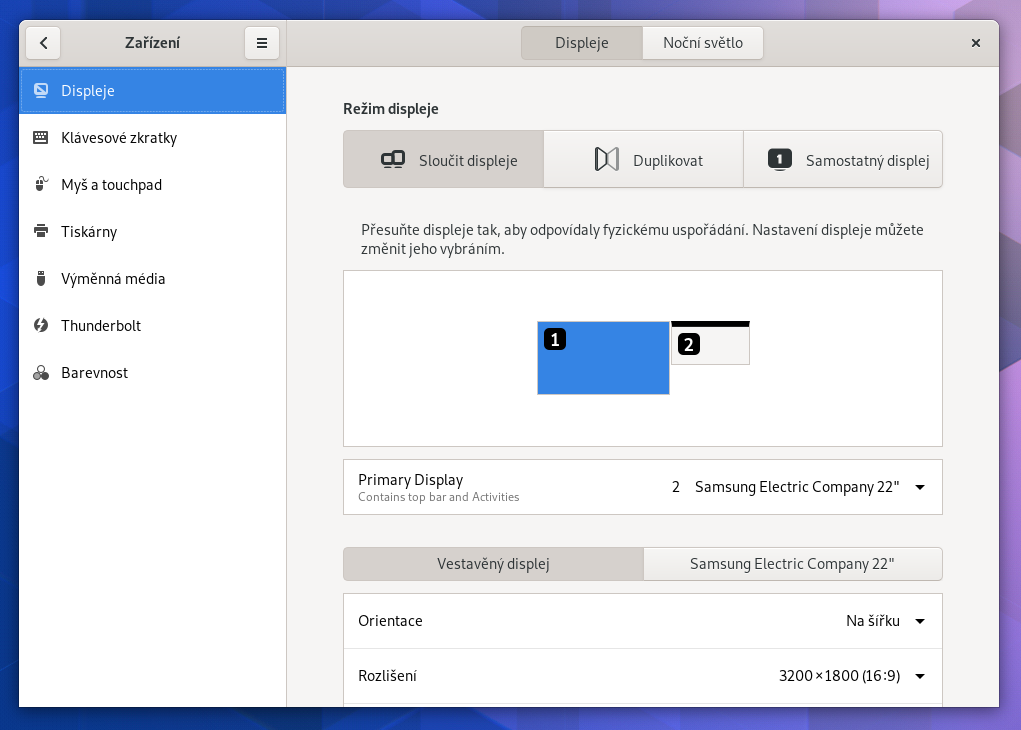Select the Vestavěný displej button

[493, 564]
